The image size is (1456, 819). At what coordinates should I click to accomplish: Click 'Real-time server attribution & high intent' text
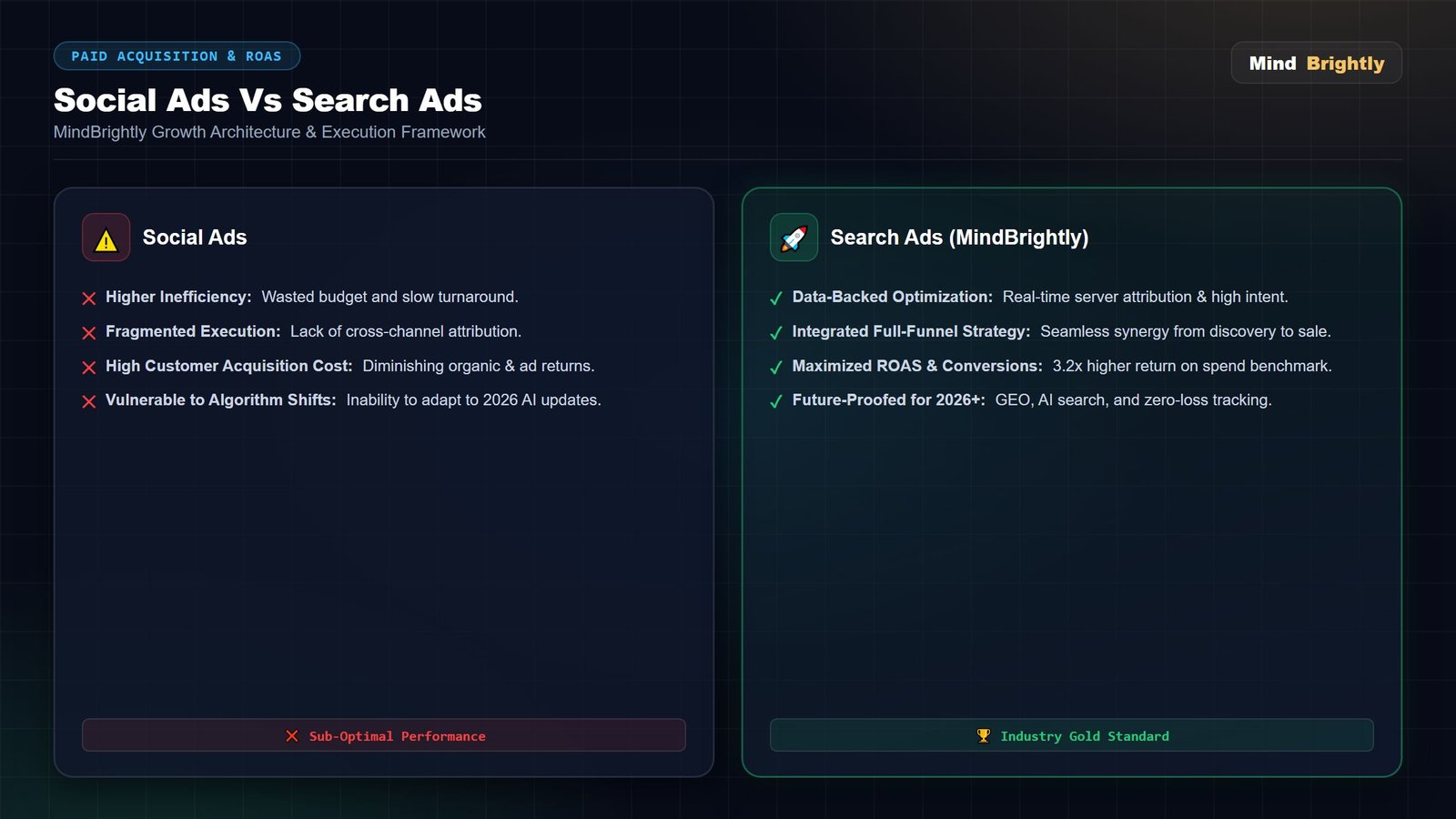pos(1146,297)
